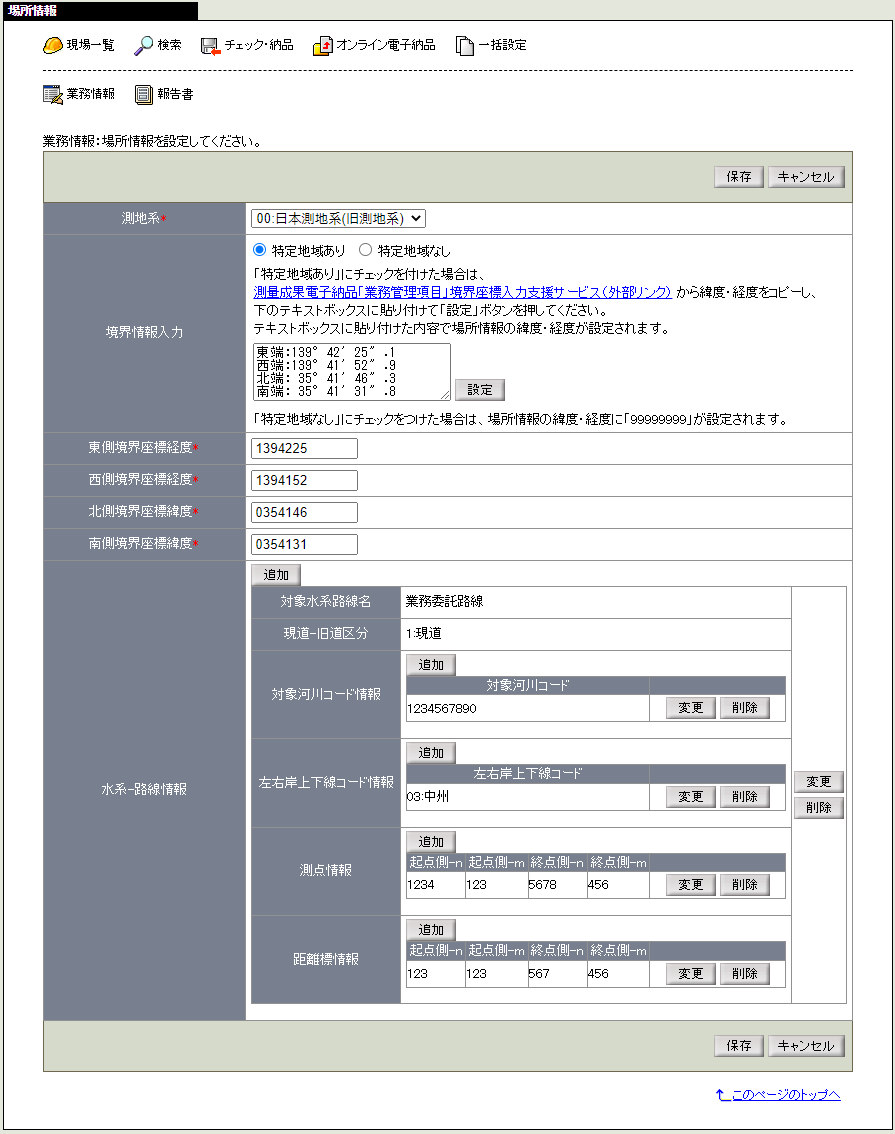
Task: Open the 測地系 dropdown
Action: point(338,218)
